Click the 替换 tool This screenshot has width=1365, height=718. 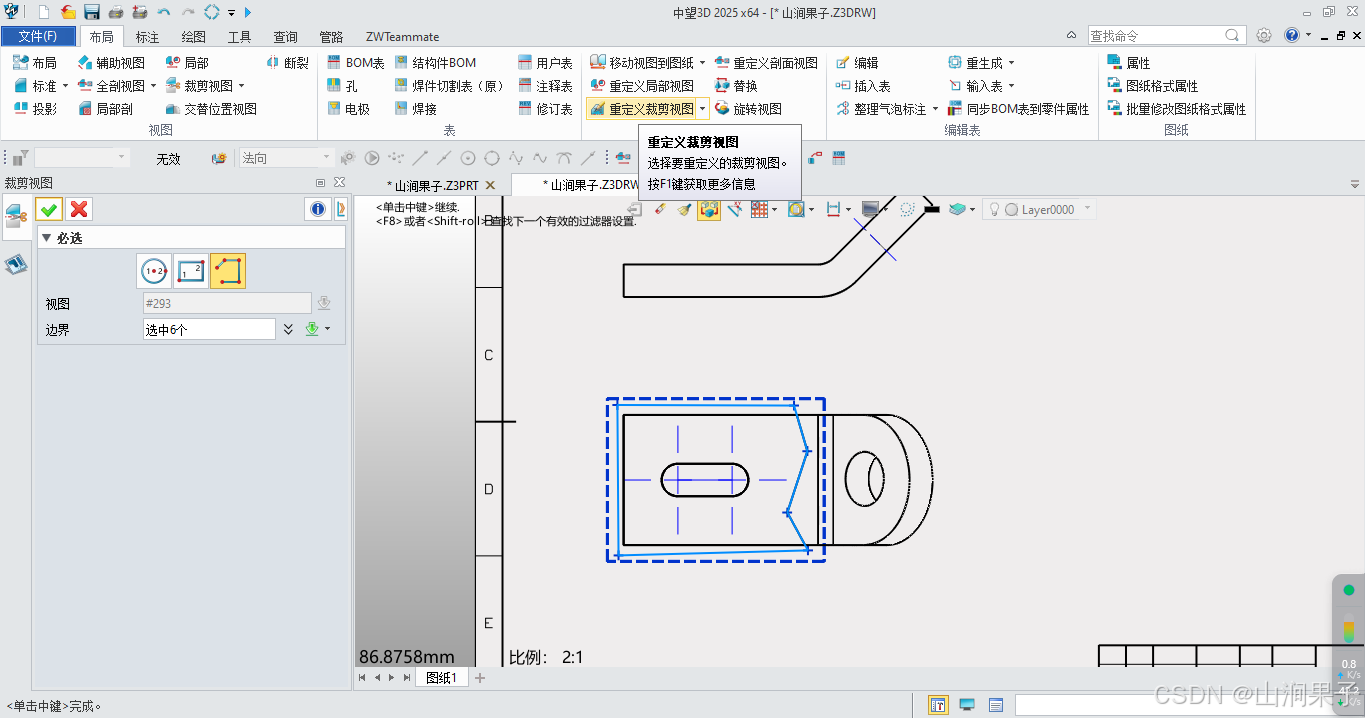point(736,86)
